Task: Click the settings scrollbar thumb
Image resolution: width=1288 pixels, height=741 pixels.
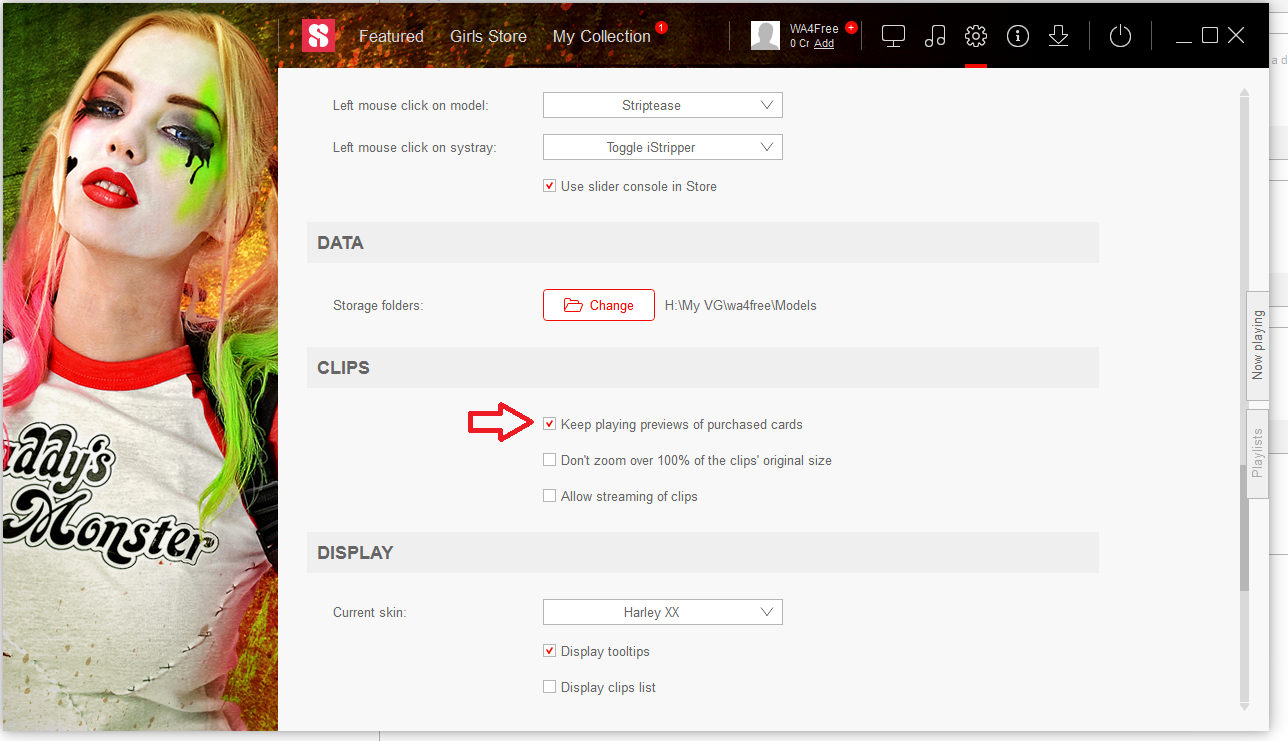Action: [x=1244, y=528]
